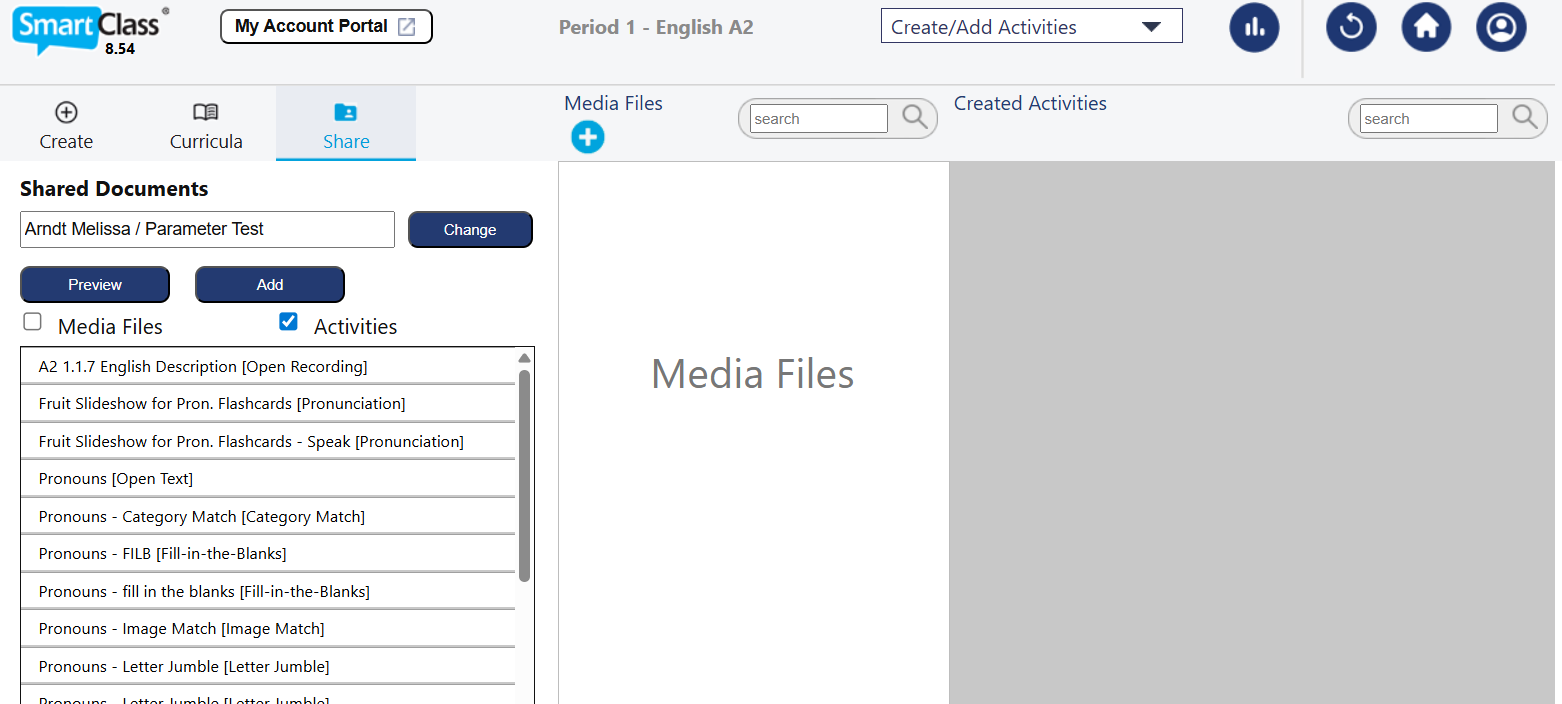Click the circular refresh arrow icon
The width and height of the screenshot is (1562, 704).
pos(1351,27)
